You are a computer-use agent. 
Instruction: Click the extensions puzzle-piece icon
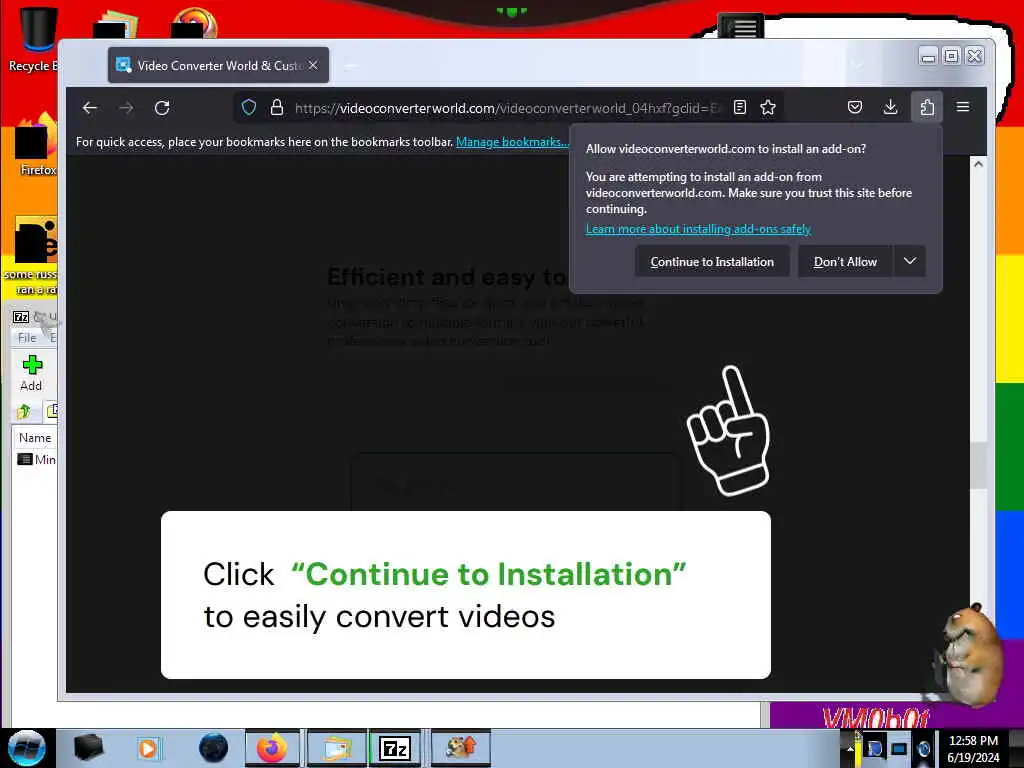(x=927, y=107)
